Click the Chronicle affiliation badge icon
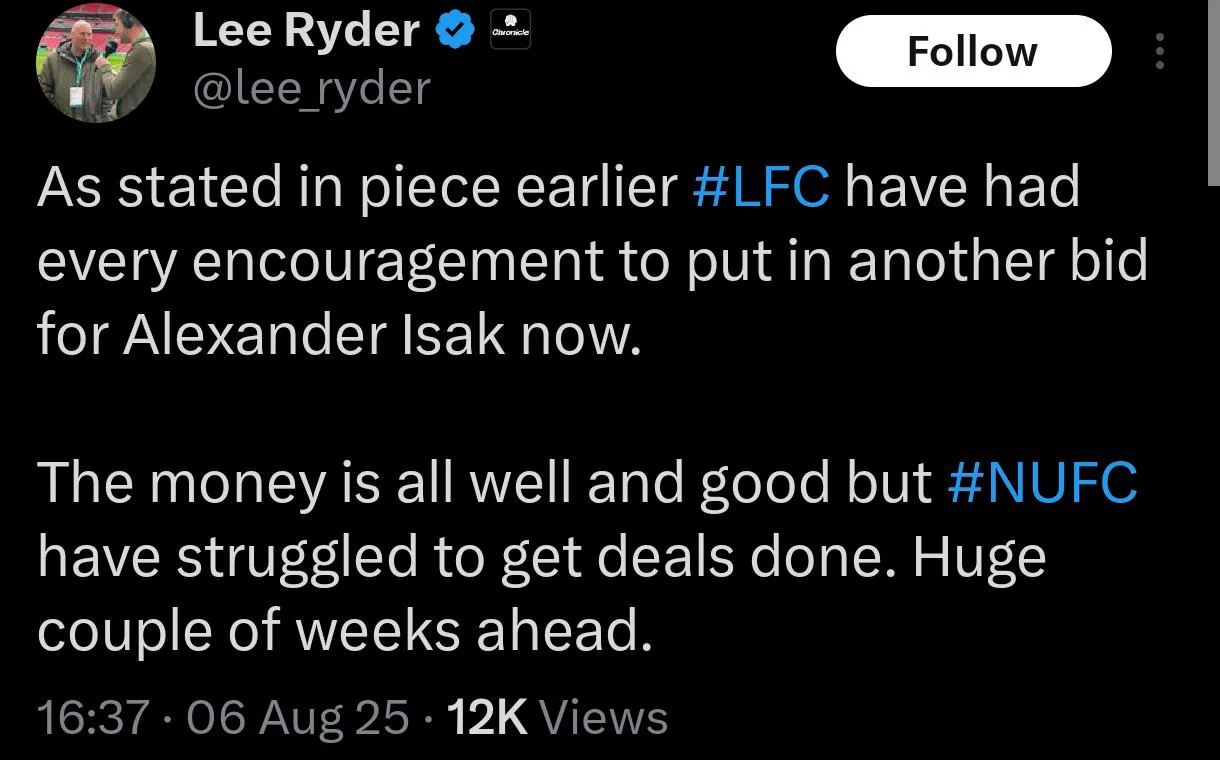Viewport: 1220px width, 760px height. point(511,31)
